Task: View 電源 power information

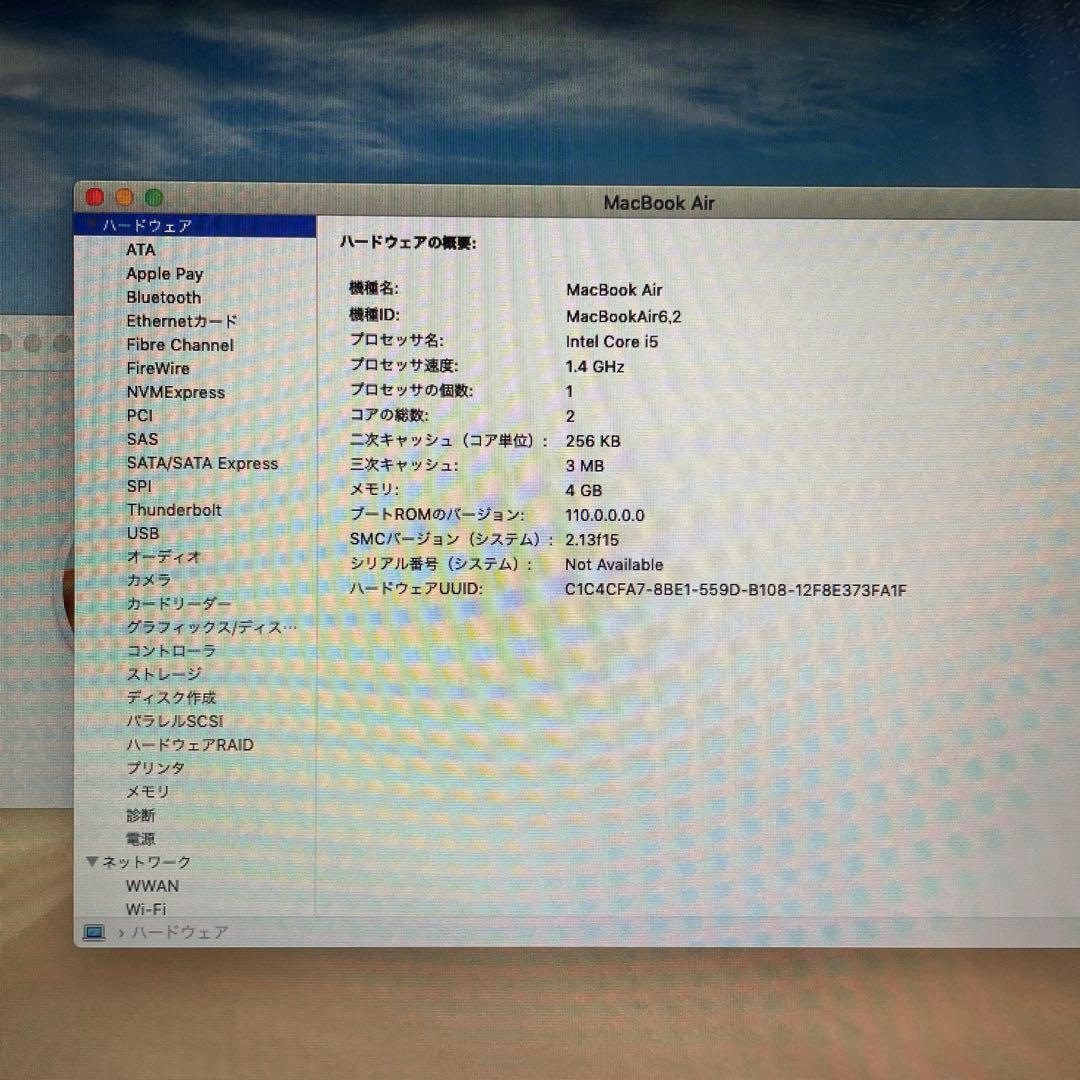Action: pyautogui.click(x=140, y=838)
